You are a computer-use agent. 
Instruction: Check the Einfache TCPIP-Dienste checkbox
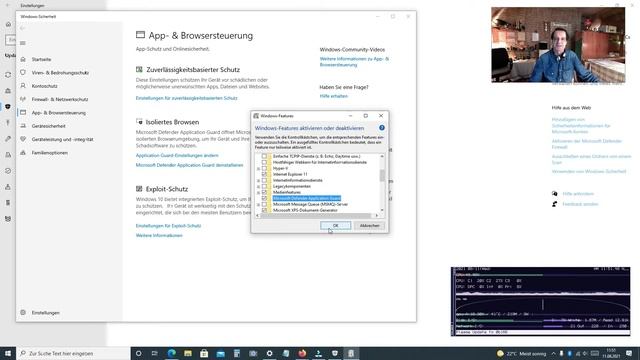click(264, 156)
